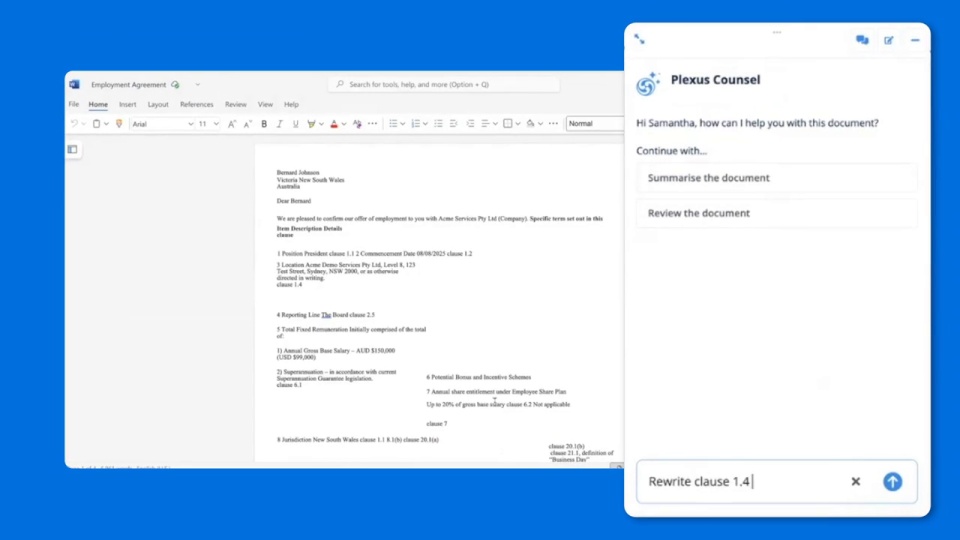Open the font color dropdown arrow
The width and height of the screenshot is (960, 540).
coord(344,124)
